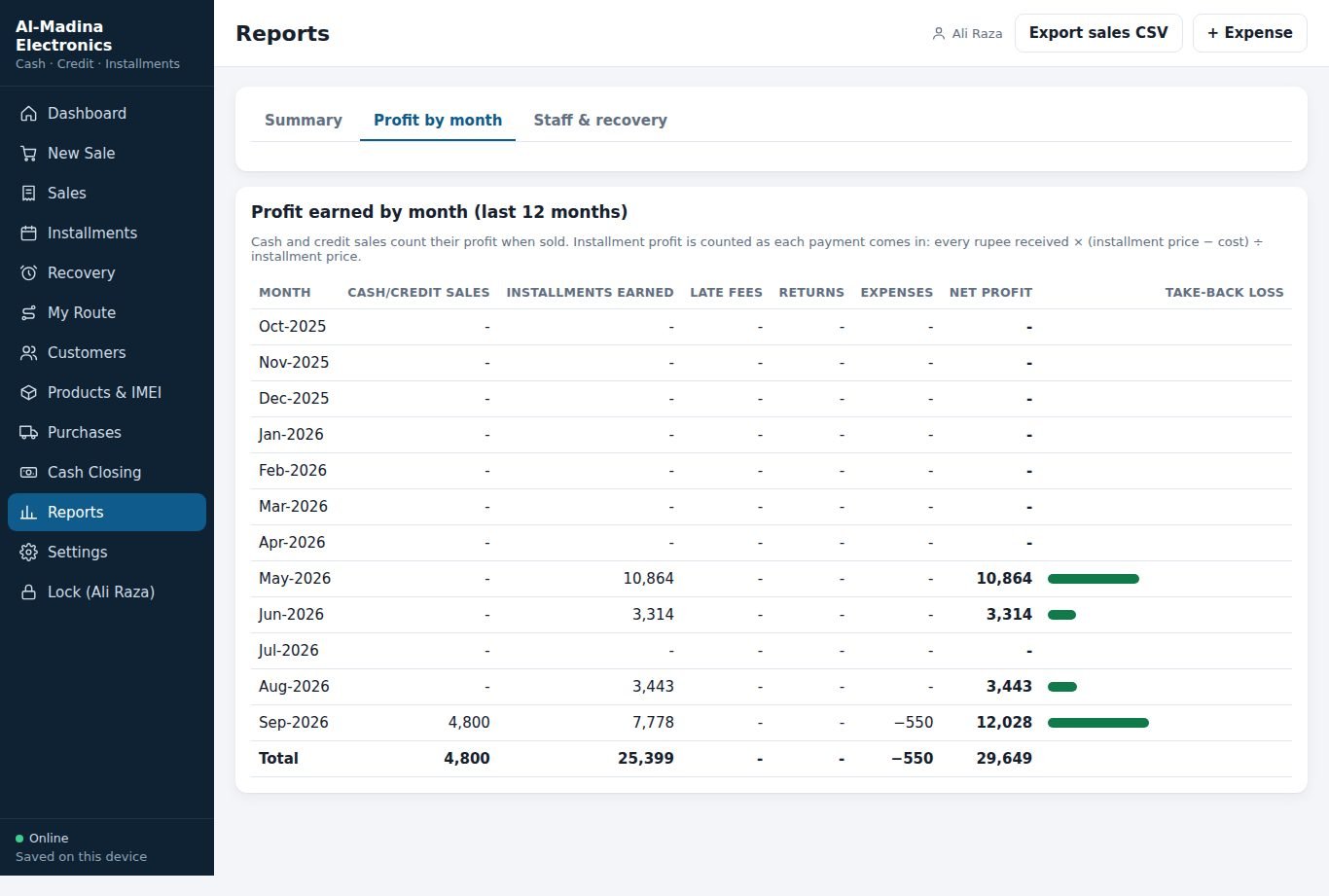The width and height of the screenshot is (1329, 896).
Task: Click the LATE FEES column header
Action: click(726, 292)
